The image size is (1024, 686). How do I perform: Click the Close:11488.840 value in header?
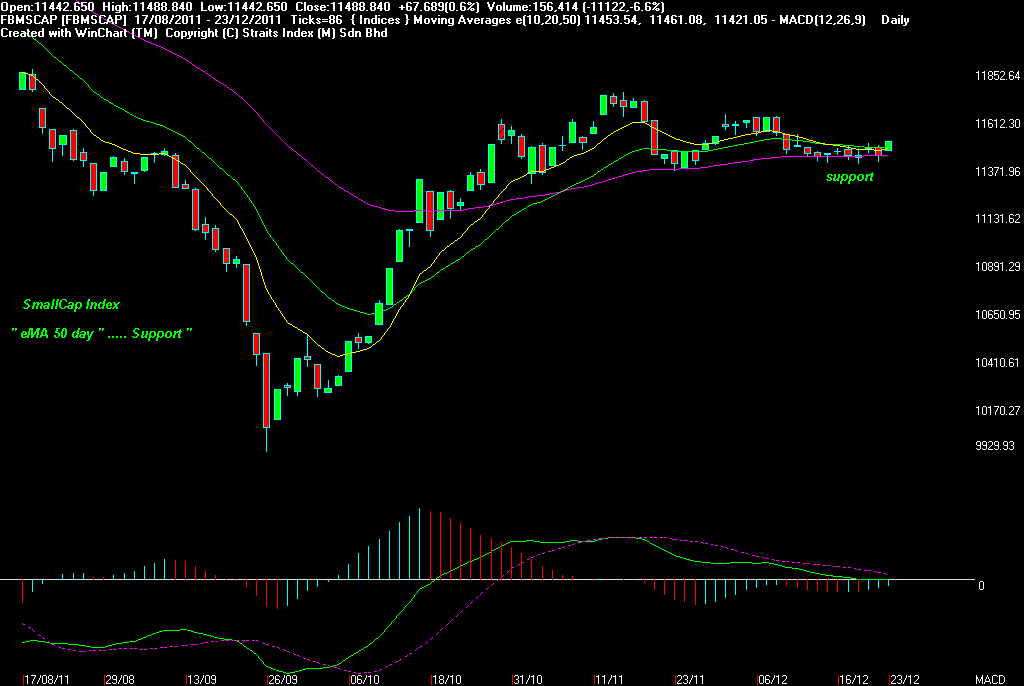[x=343, y=7]
